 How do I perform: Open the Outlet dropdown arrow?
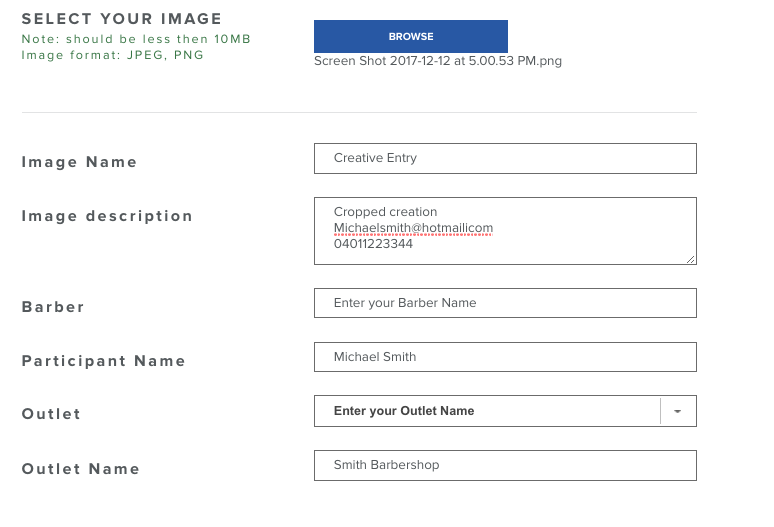click(x=678, y=411)
